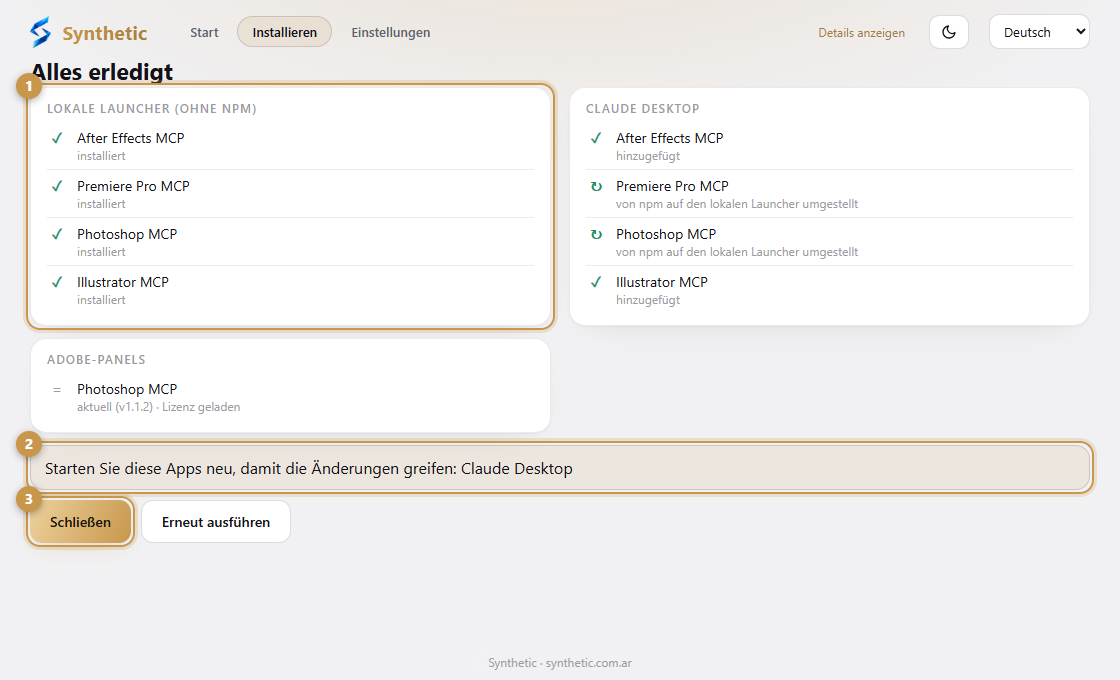Click the checkmark beside Illustrator MCP in Lokale Launcher

point(57,281)
